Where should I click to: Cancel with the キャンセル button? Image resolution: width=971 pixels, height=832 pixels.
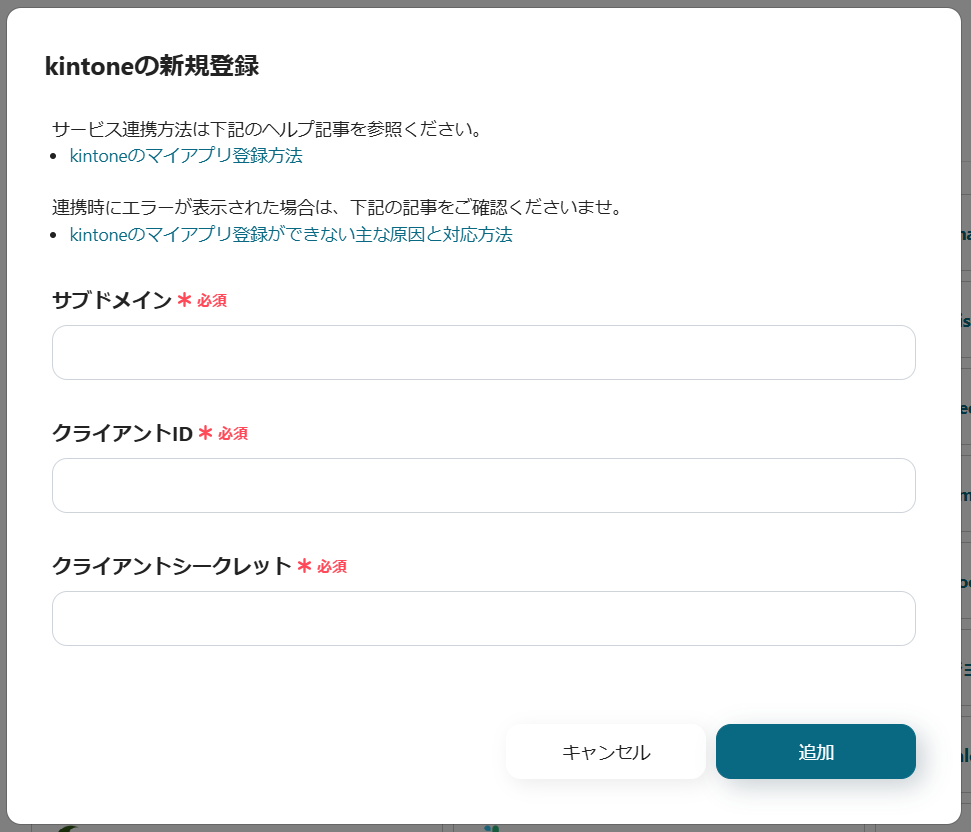[x=606, y=752]
